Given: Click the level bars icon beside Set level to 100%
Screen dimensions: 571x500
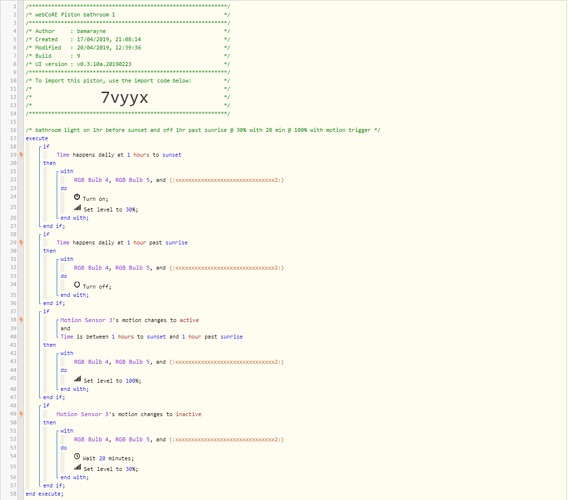Looking at the screenshot, I should 78,379.
